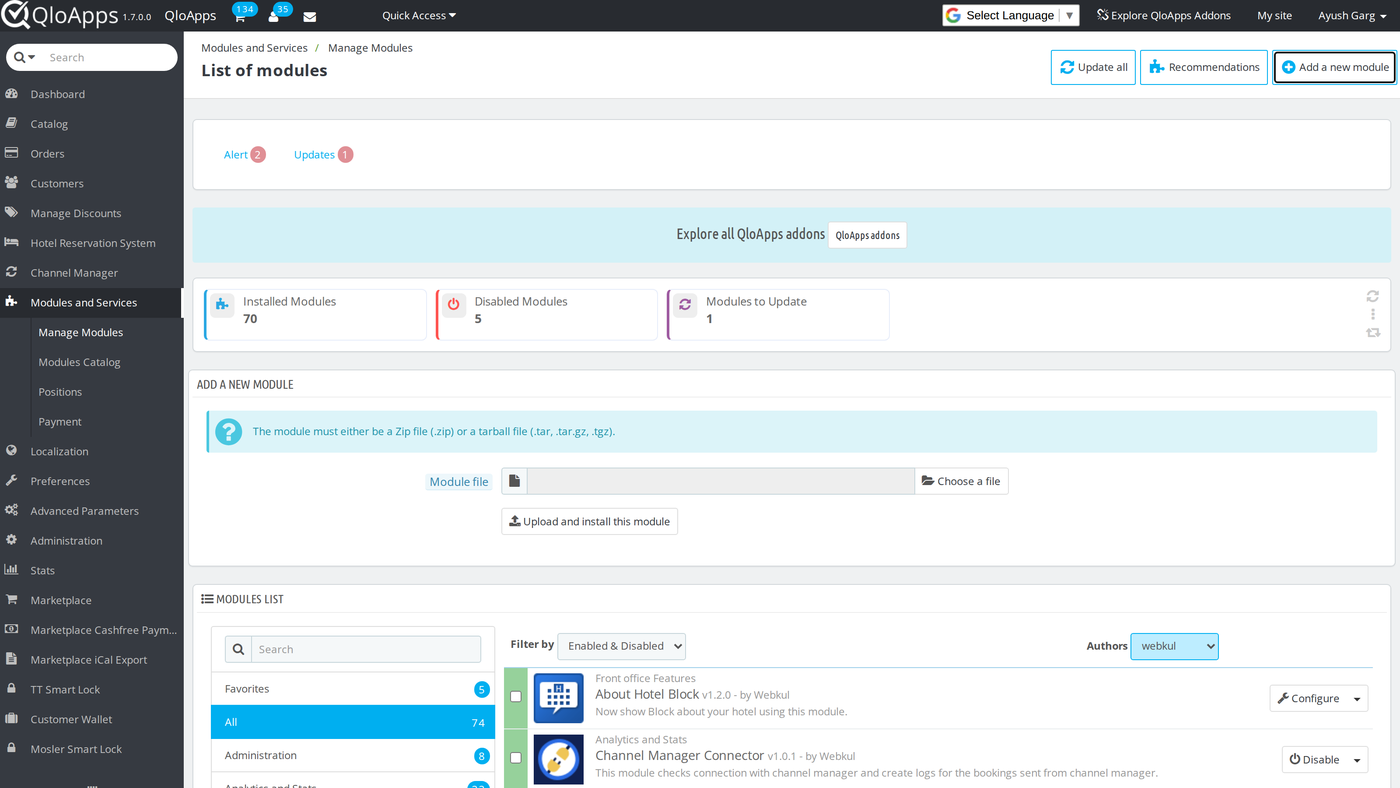Open the messages envelope icon
Image resolution: width=1400 pixels, height=788 pixels.
(310, 17)
